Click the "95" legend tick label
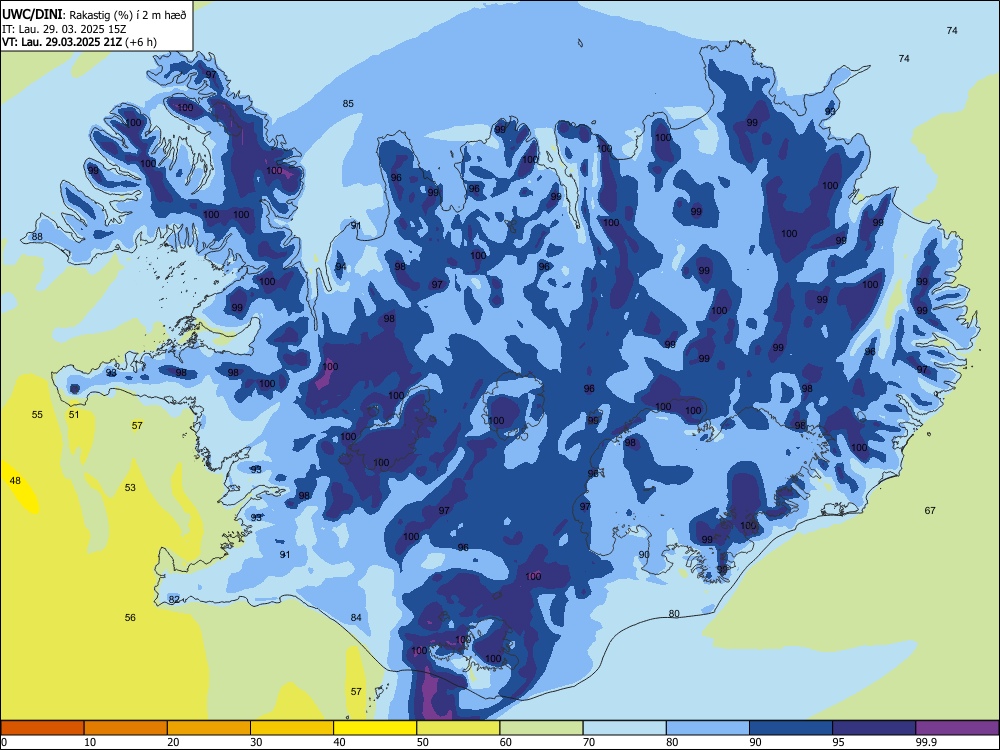 pos(839,742)
